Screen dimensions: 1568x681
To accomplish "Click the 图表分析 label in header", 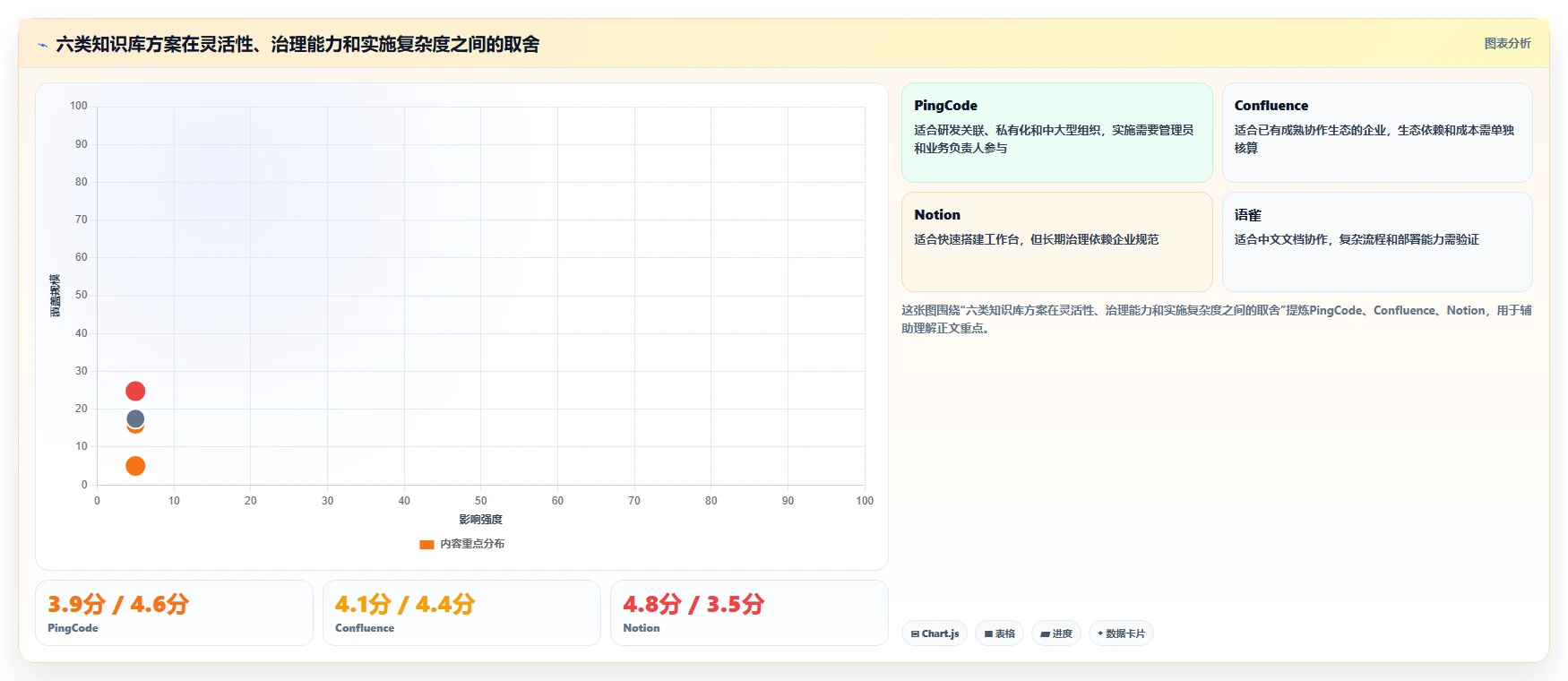I will click(x=1507, y=43).
